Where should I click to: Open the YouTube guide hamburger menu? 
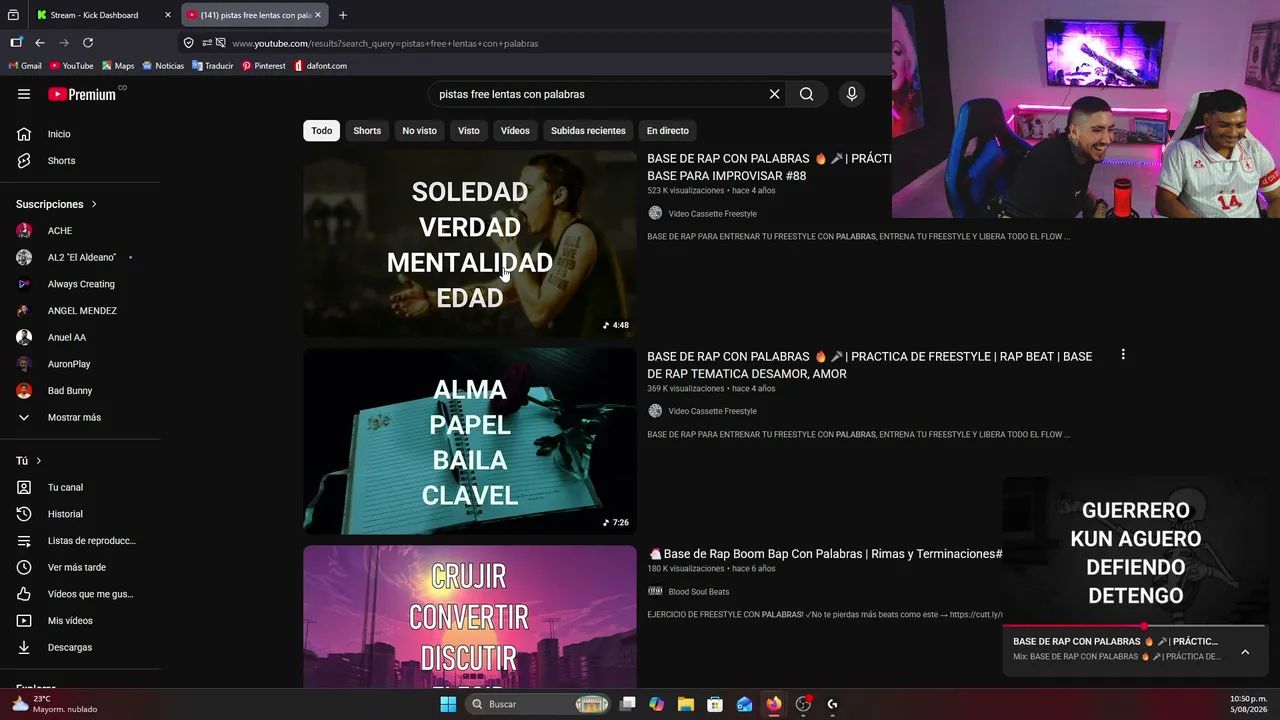click(x=24, y=94)
